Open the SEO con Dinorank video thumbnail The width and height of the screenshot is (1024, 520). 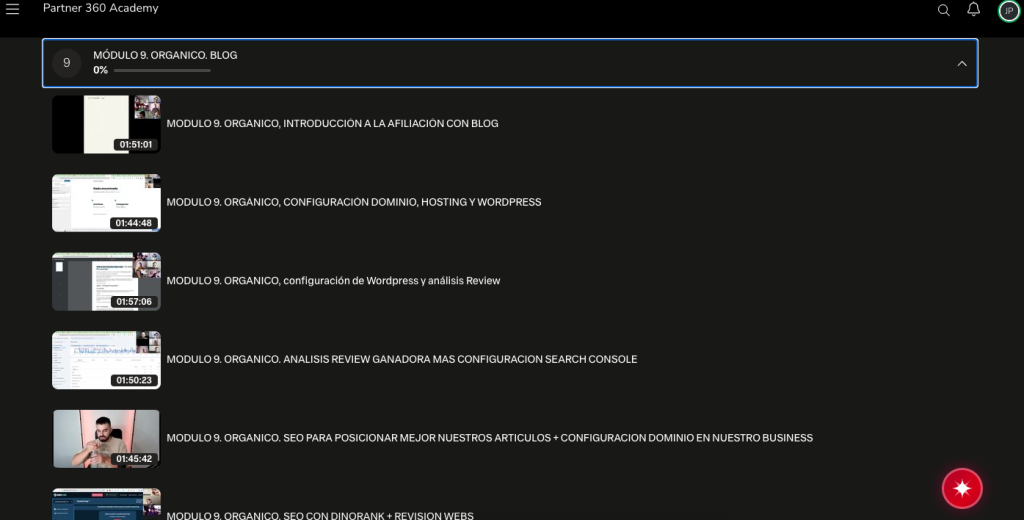[x=106, y=504]
